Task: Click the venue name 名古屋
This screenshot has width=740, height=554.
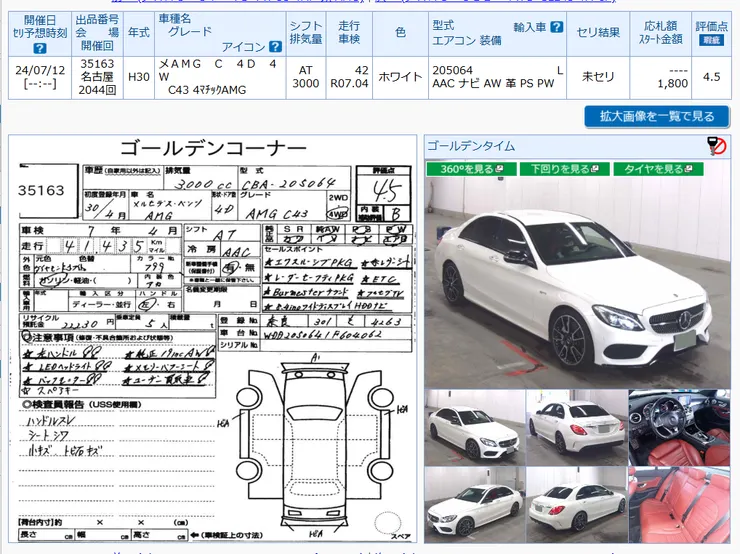Action: [x=97, y=77]
